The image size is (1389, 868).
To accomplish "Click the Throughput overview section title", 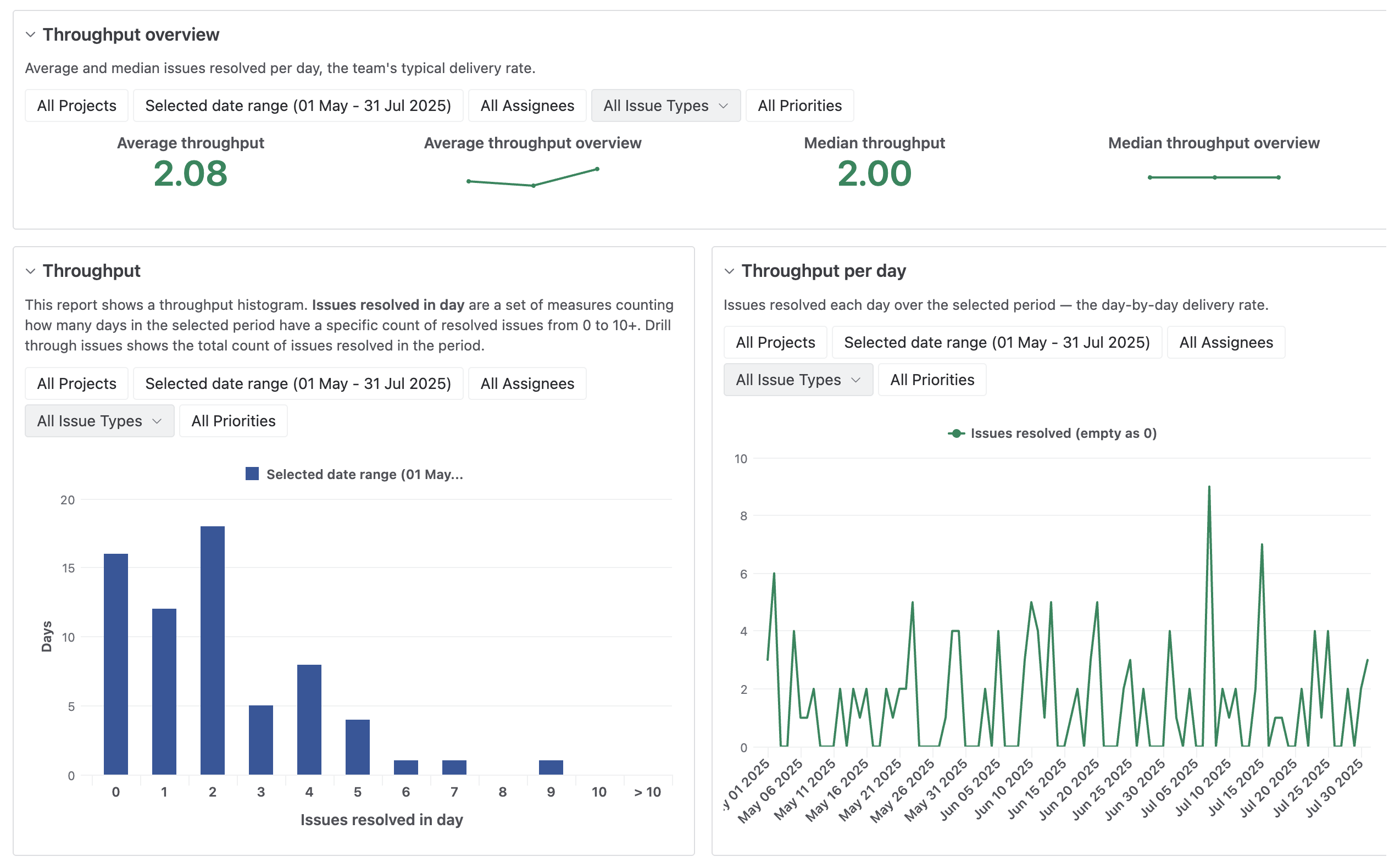I will pyautogui.click(x=131, y=35).
